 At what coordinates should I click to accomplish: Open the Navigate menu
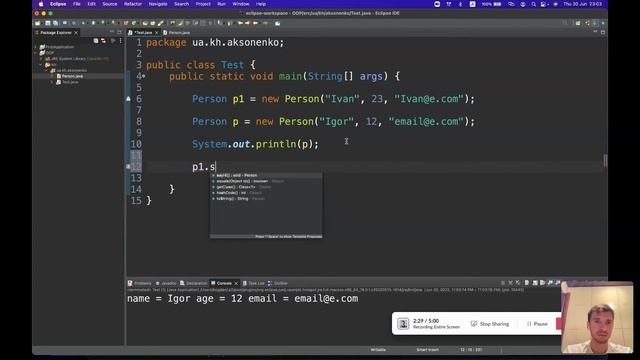(x=158, y=4)
